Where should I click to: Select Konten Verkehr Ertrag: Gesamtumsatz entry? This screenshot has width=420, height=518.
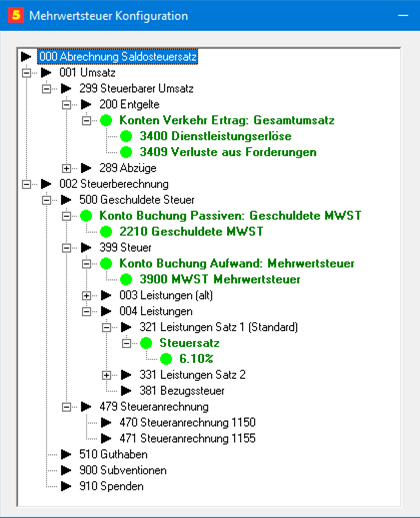pos(227,120)
